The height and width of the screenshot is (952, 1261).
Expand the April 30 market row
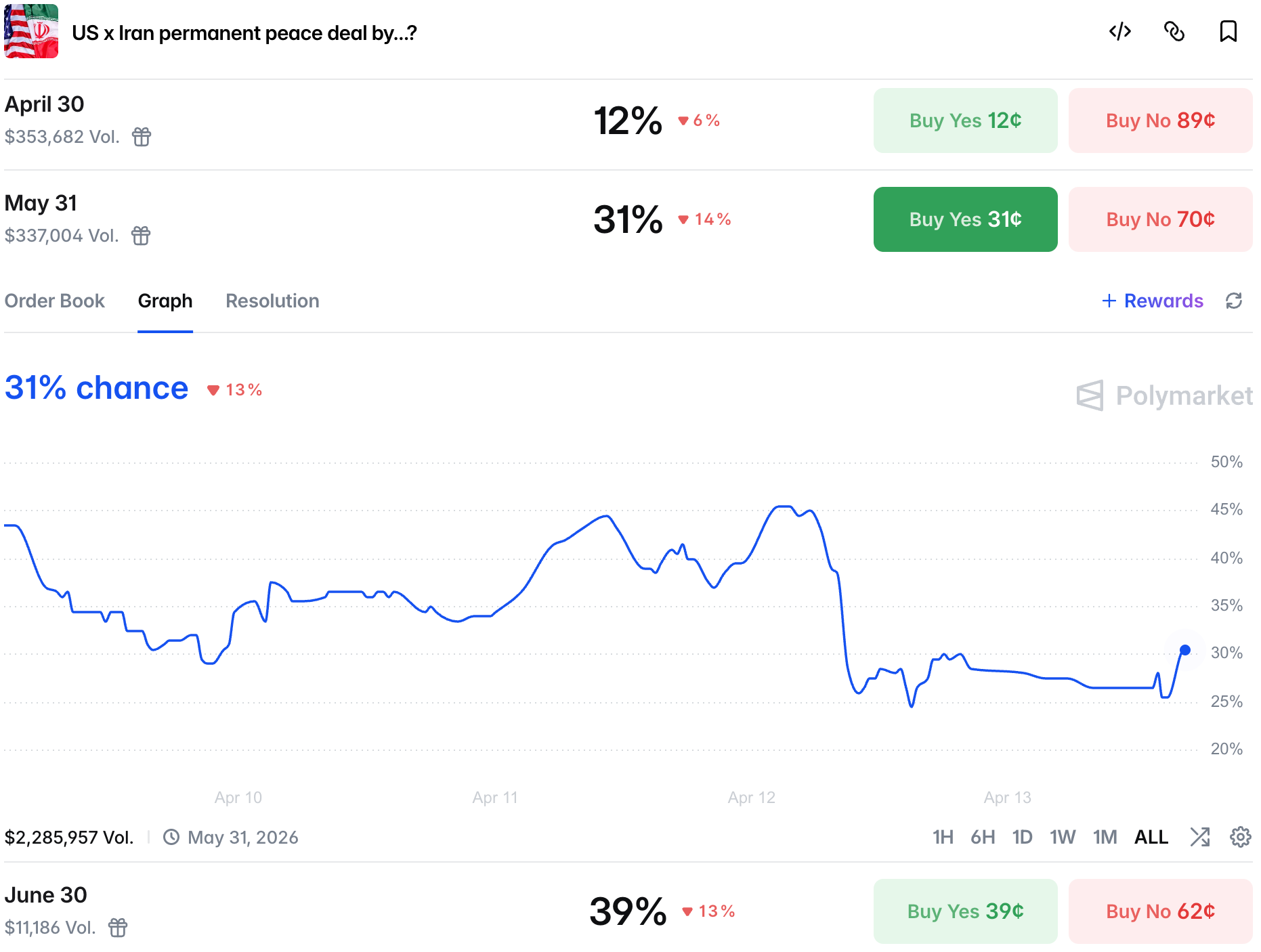[433, 121]
